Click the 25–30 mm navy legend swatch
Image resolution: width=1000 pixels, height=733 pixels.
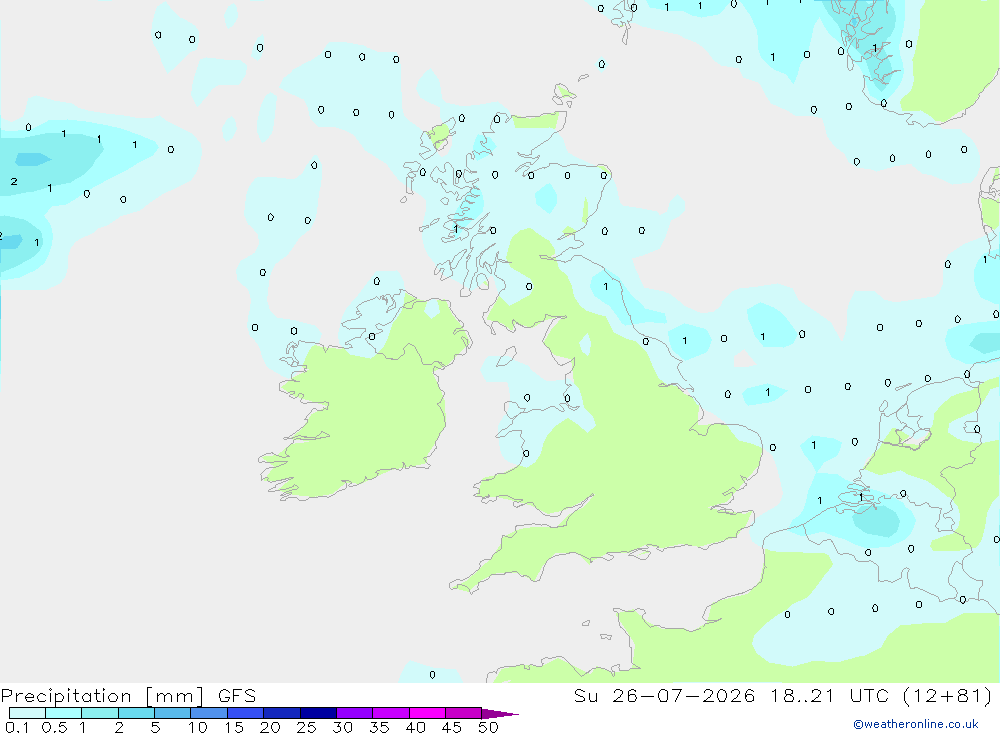click(x=318, y=713)
